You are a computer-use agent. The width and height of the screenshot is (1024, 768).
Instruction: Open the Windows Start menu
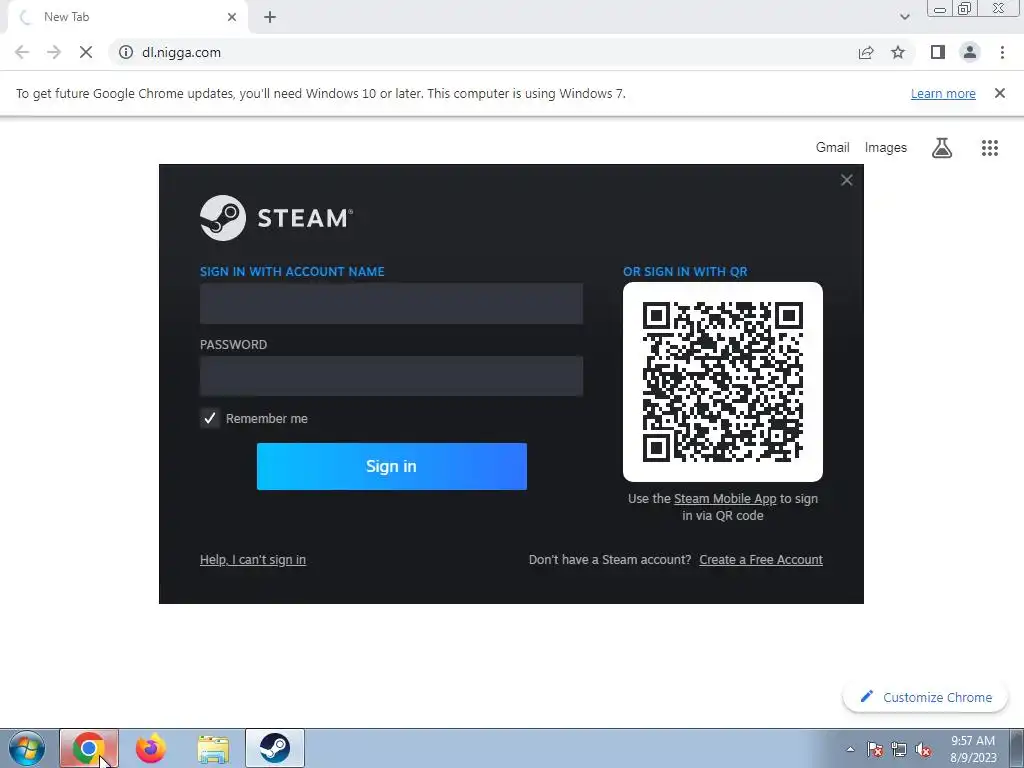pyautogui.click(x=27, y=748)
